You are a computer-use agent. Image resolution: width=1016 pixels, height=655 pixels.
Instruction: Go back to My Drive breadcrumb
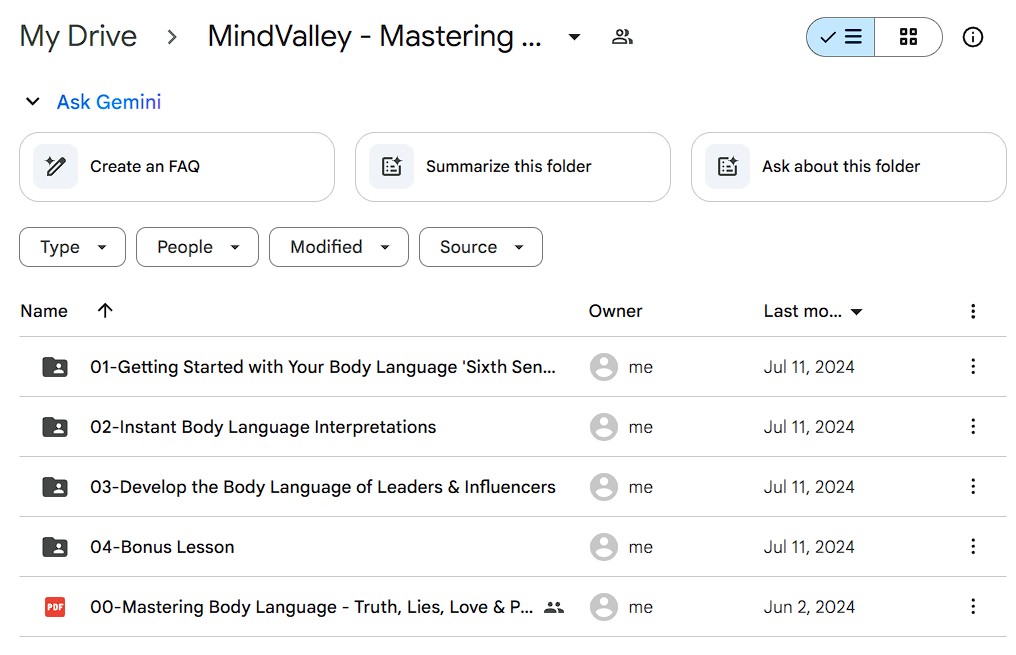pyautogui.click(x=78, y=36)
